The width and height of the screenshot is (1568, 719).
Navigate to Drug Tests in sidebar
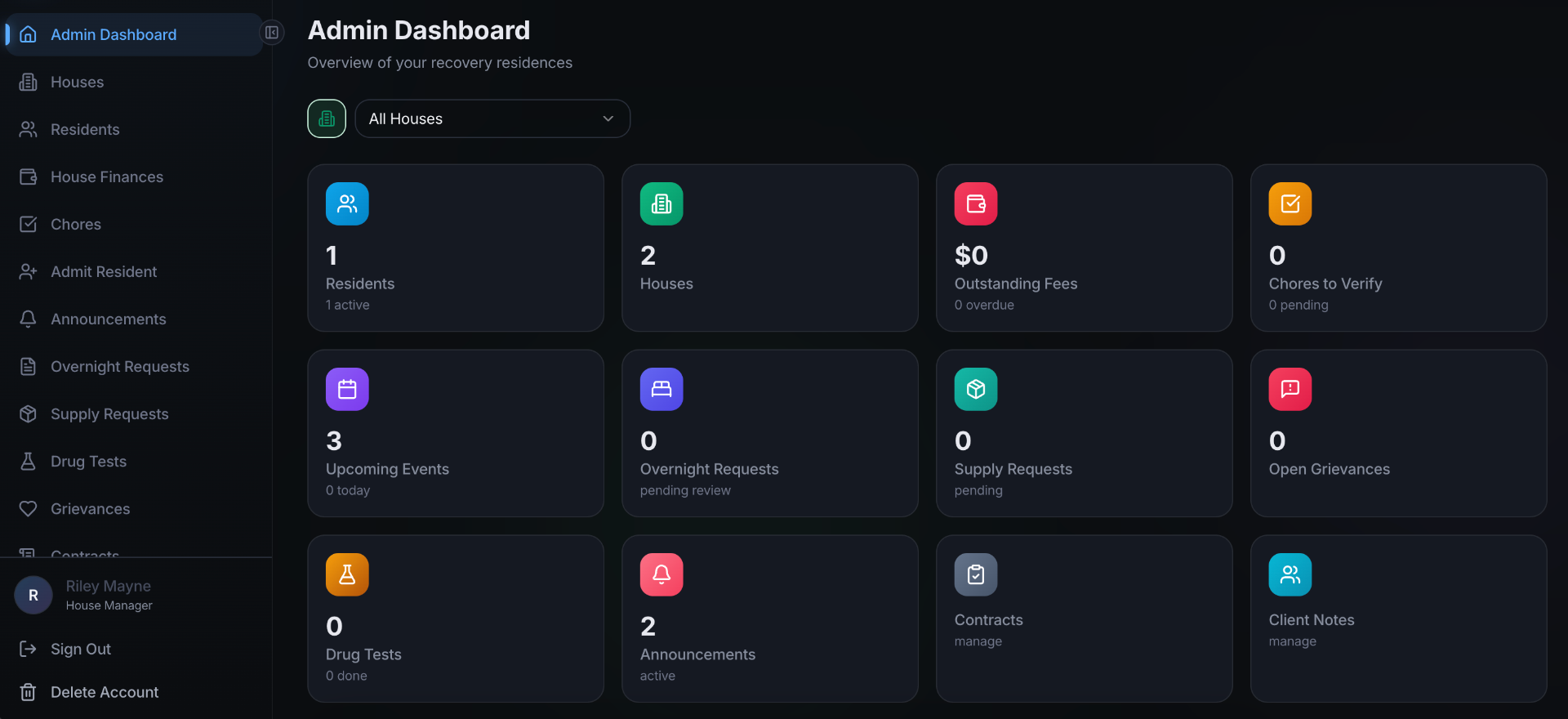tap(134, 461)
